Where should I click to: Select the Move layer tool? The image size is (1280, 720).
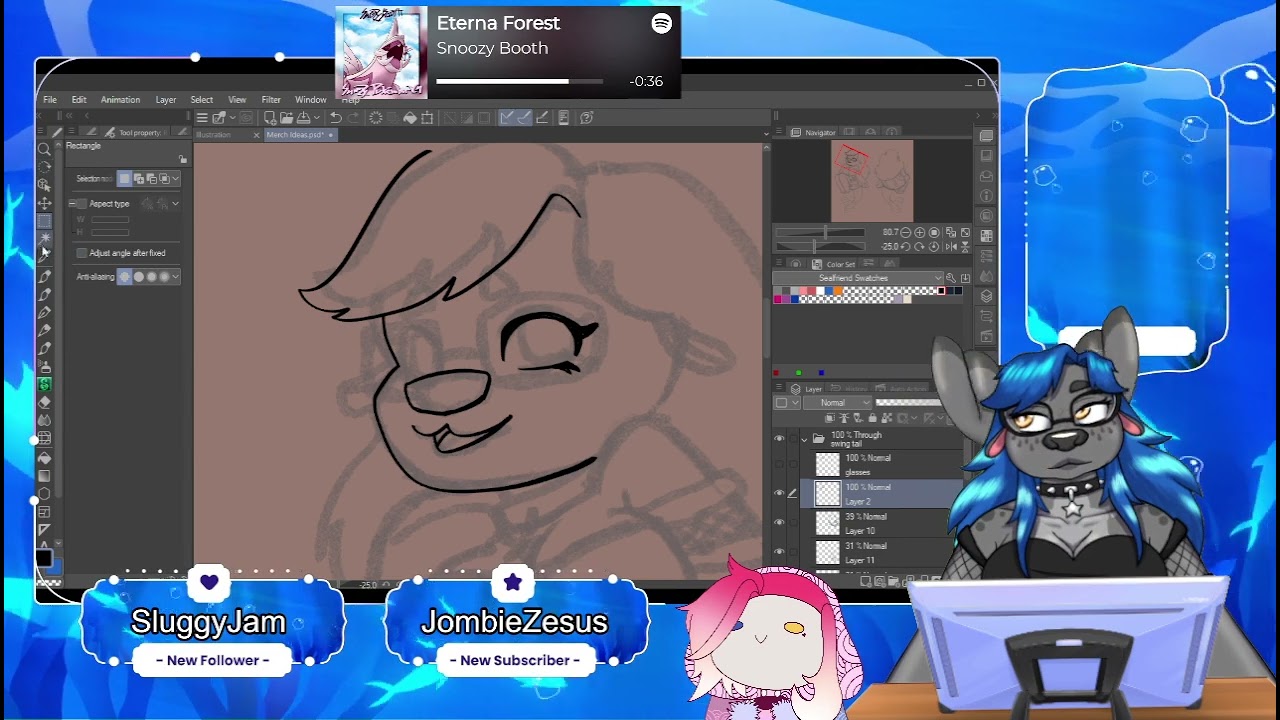coord(45,203)
